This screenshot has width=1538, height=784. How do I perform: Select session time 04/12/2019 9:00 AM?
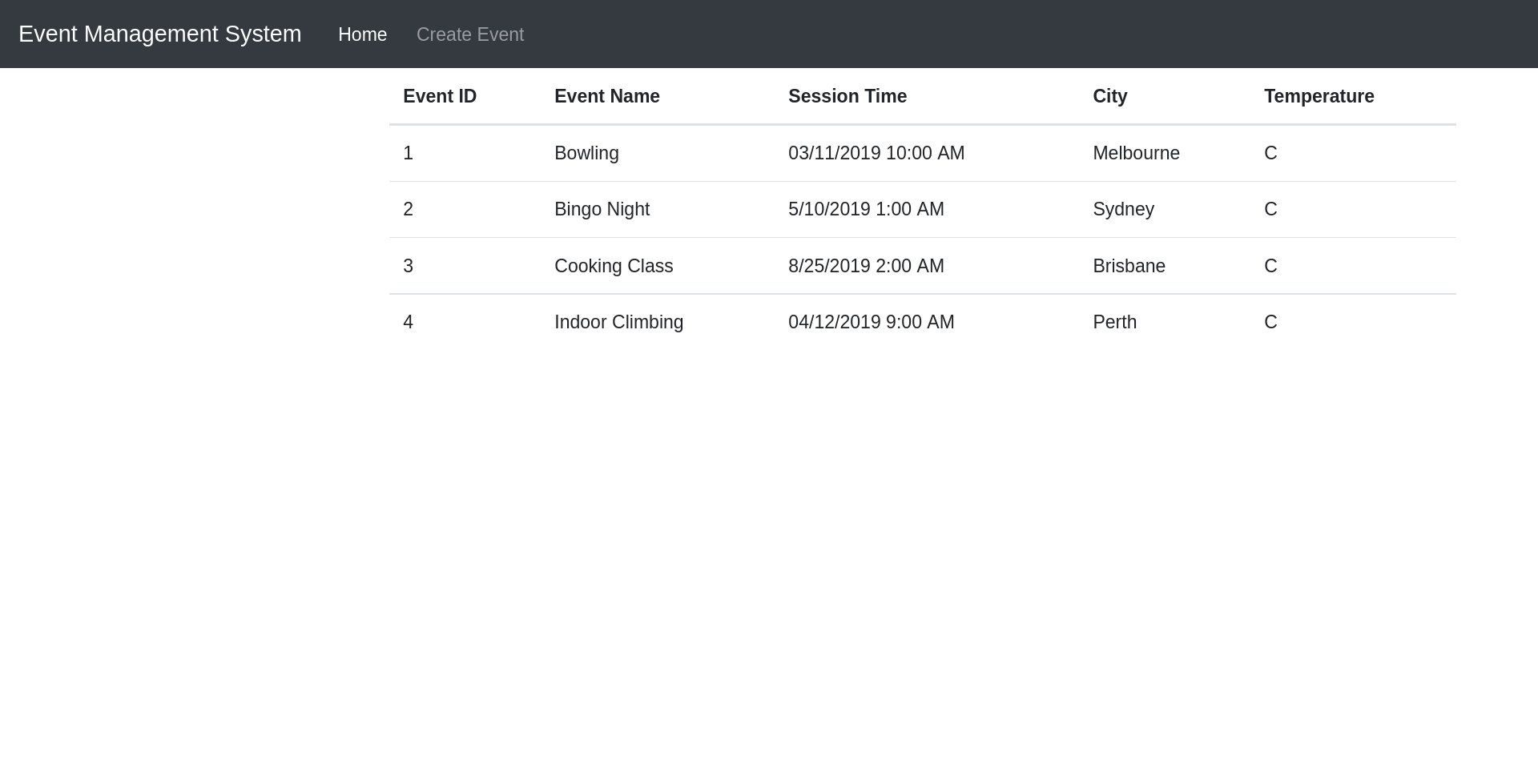871,322
